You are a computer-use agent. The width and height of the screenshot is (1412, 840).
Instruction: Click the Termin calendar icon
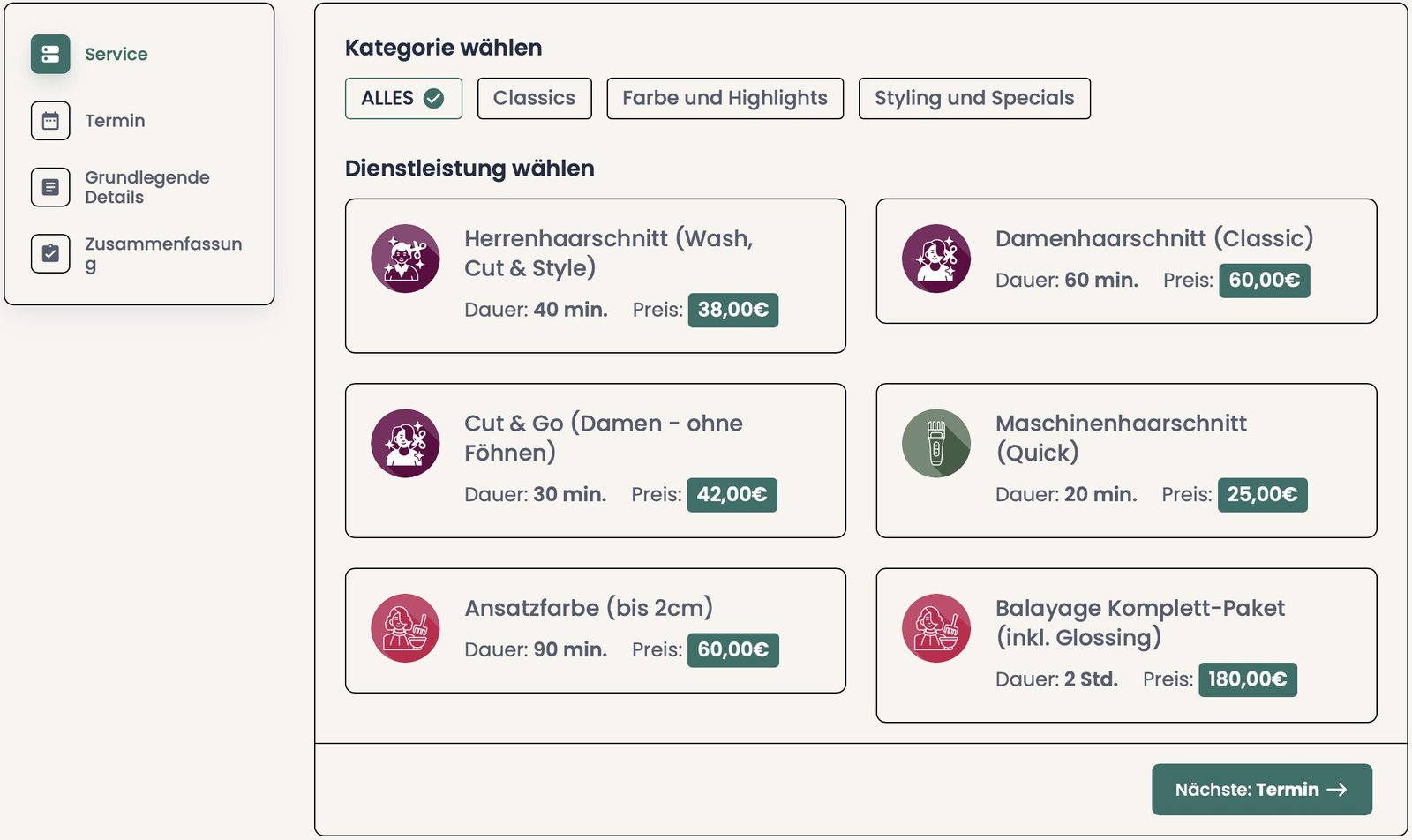(50, 121)
